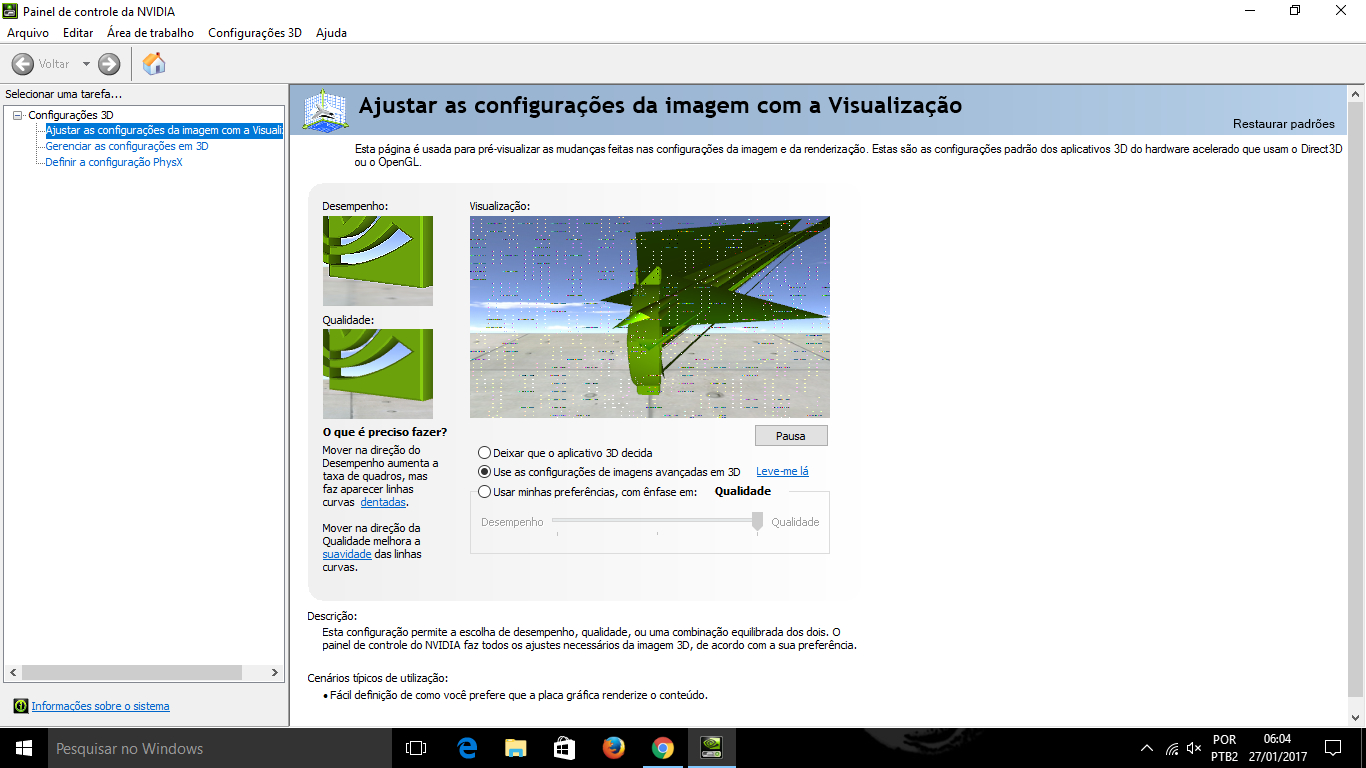Screen dimensions: 1366x768
Task: Click the Back (Voltar) arrow button
Action: point(22,64)
